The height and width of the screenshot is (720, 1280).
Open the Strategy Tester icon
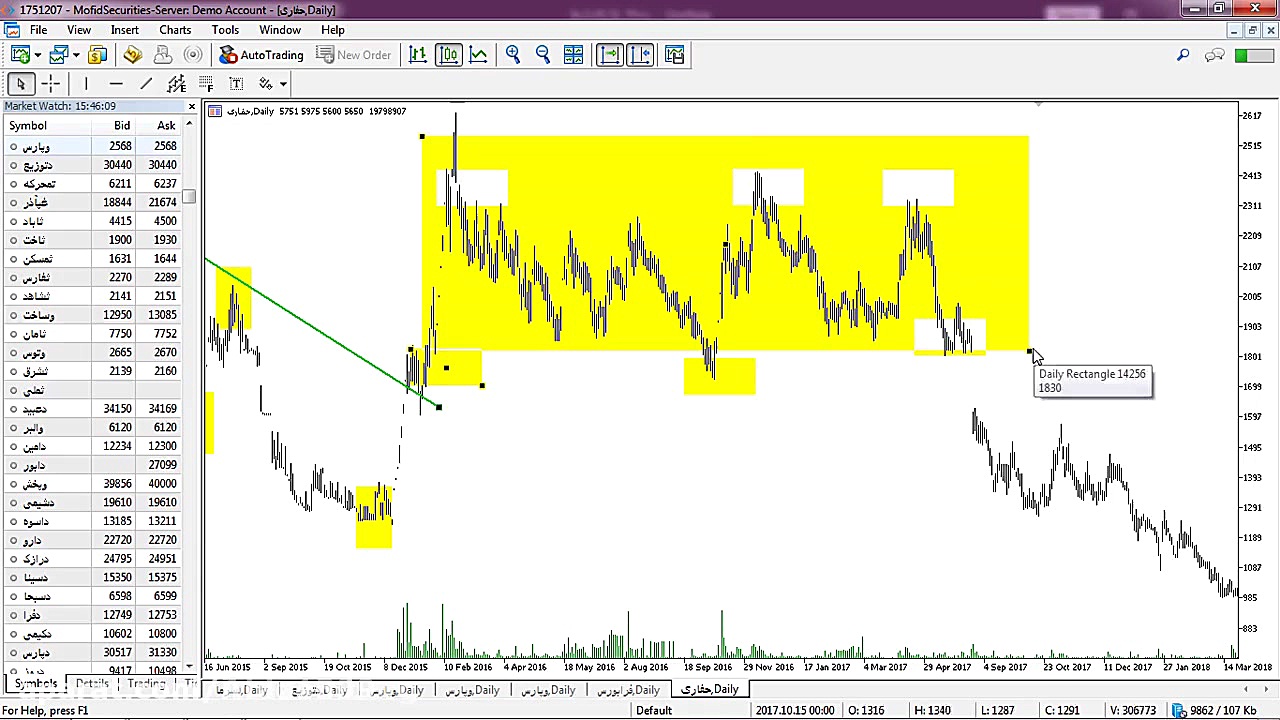(193, 55)
